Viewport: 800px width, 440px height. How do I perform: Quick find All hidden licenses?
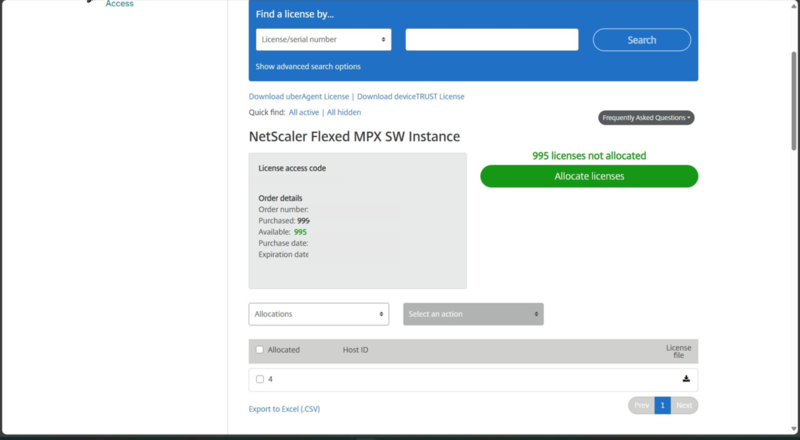click(x=344, y=112)
